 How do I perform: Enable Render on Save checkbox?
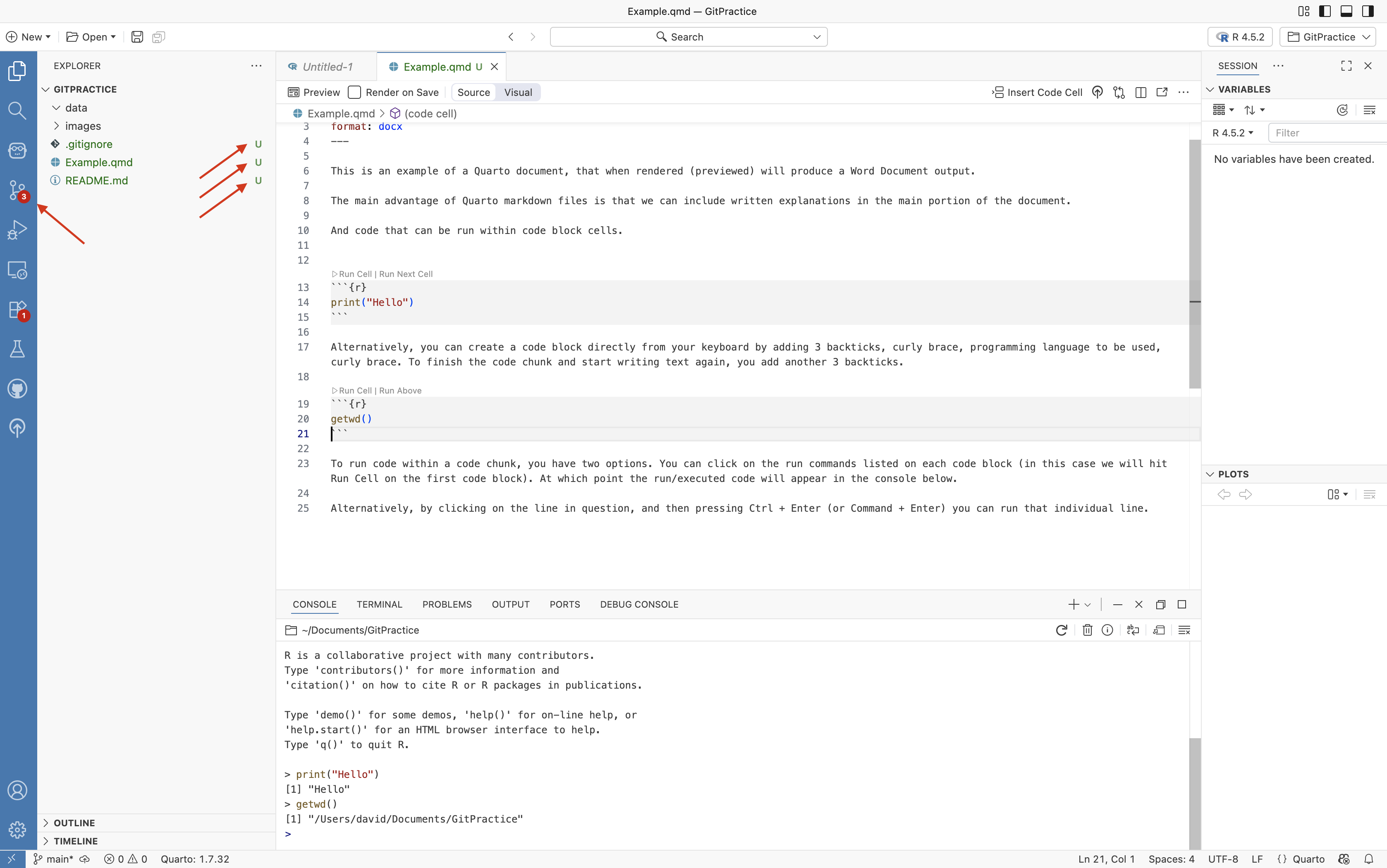coord(355,93)
